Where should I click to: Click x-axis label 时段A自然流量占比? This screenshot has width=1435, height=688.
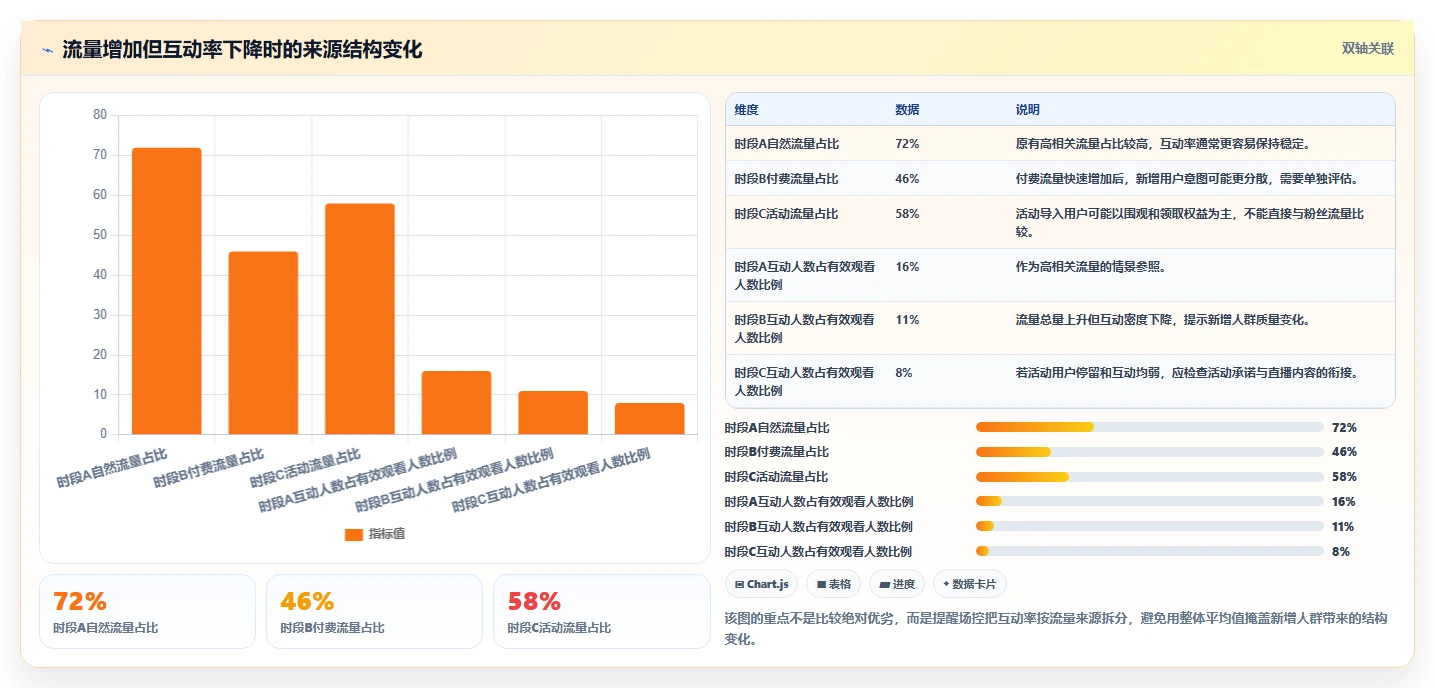(112, 466)
